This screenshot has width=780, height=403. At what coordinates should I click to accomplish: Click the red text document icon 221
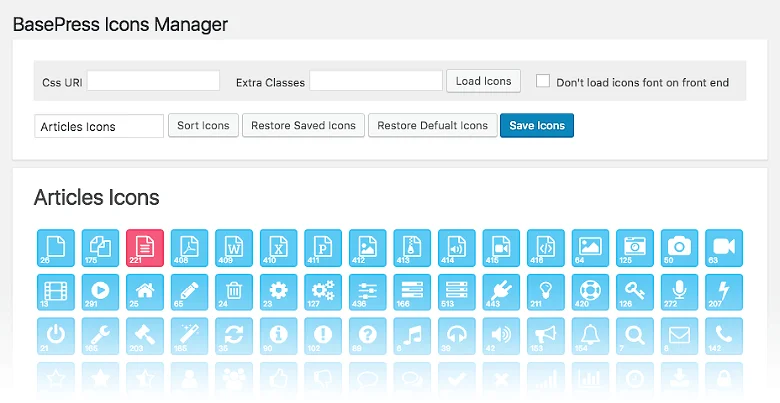pyautogui.click(x=145, y=248)
